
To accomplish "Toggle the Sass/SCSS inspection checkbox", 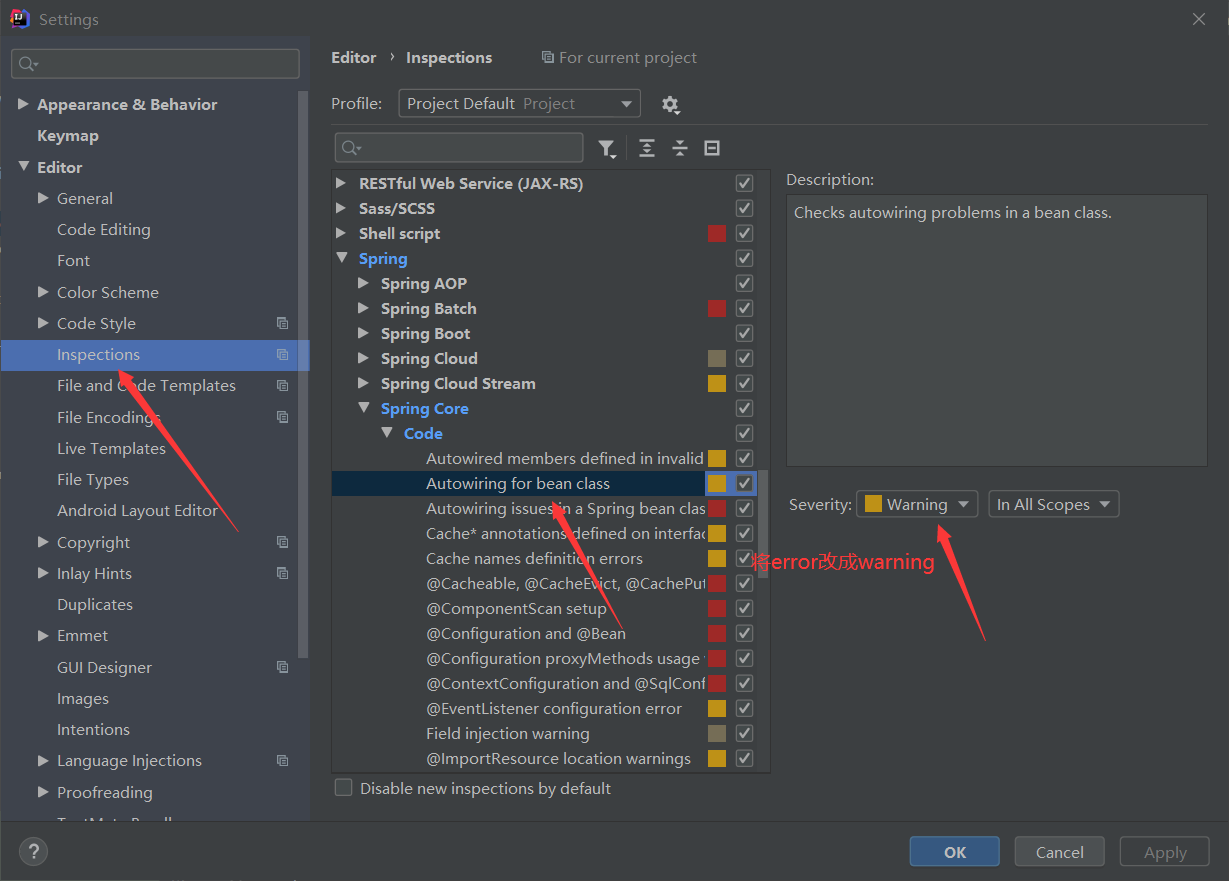I will 744,208.
